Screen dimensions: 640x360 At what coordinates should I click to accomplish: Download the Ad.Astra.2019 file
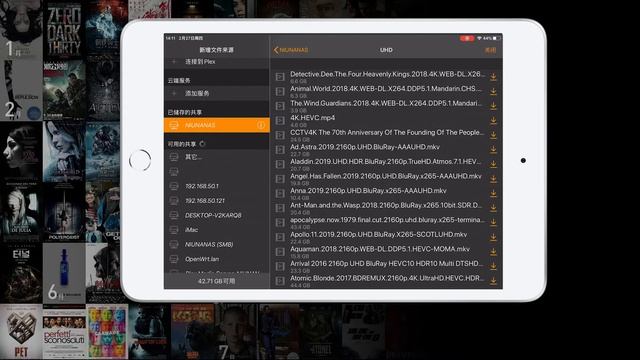click(x=493, y=150)
